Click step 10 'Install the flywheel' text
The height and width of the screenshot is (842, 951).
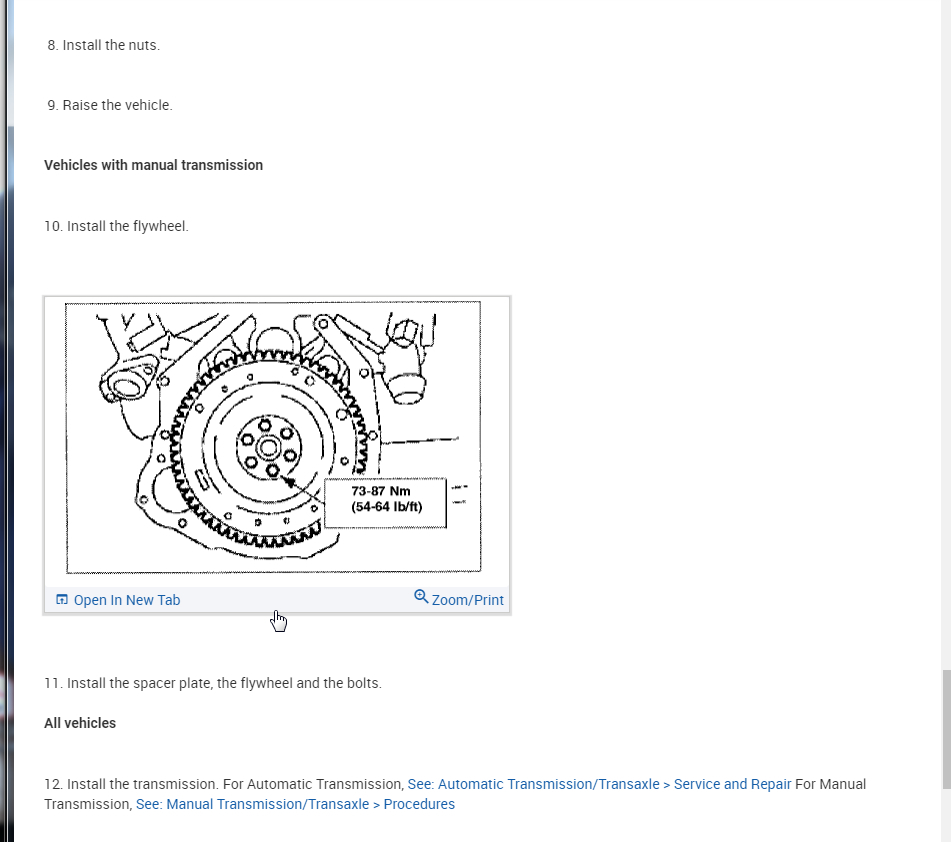(x=116, y=226)
